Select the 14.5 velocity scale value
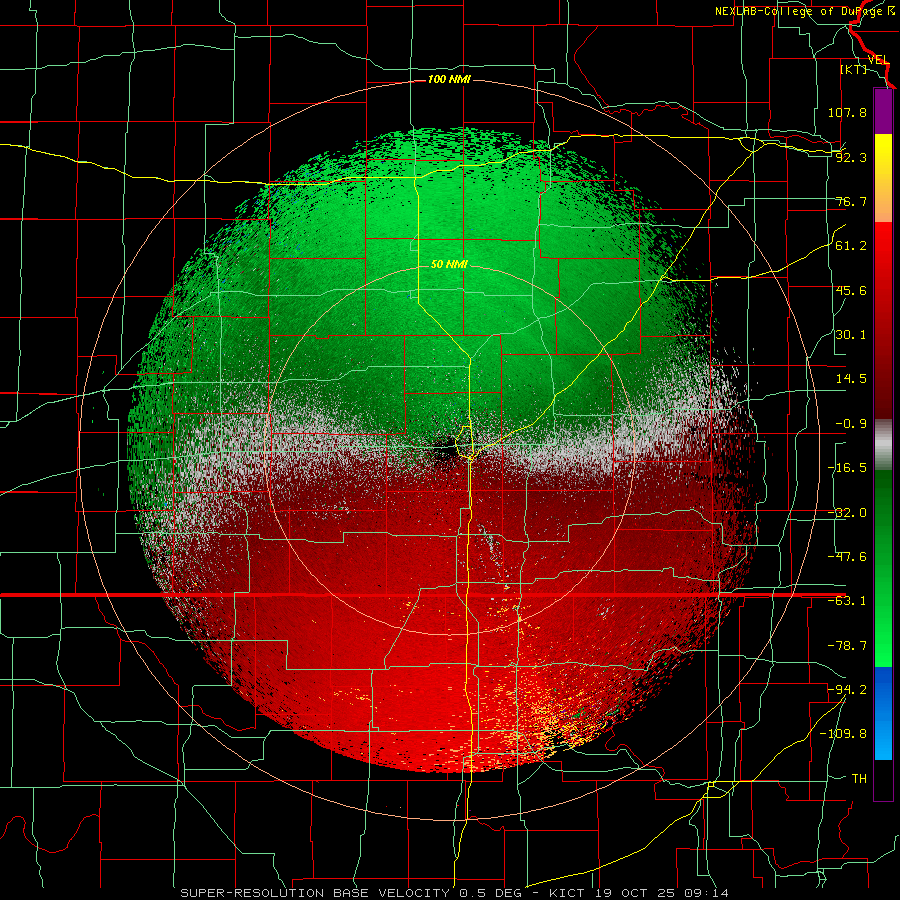This screenshot has height=900, width=900. pyautogui.click(x=851, y=379)
